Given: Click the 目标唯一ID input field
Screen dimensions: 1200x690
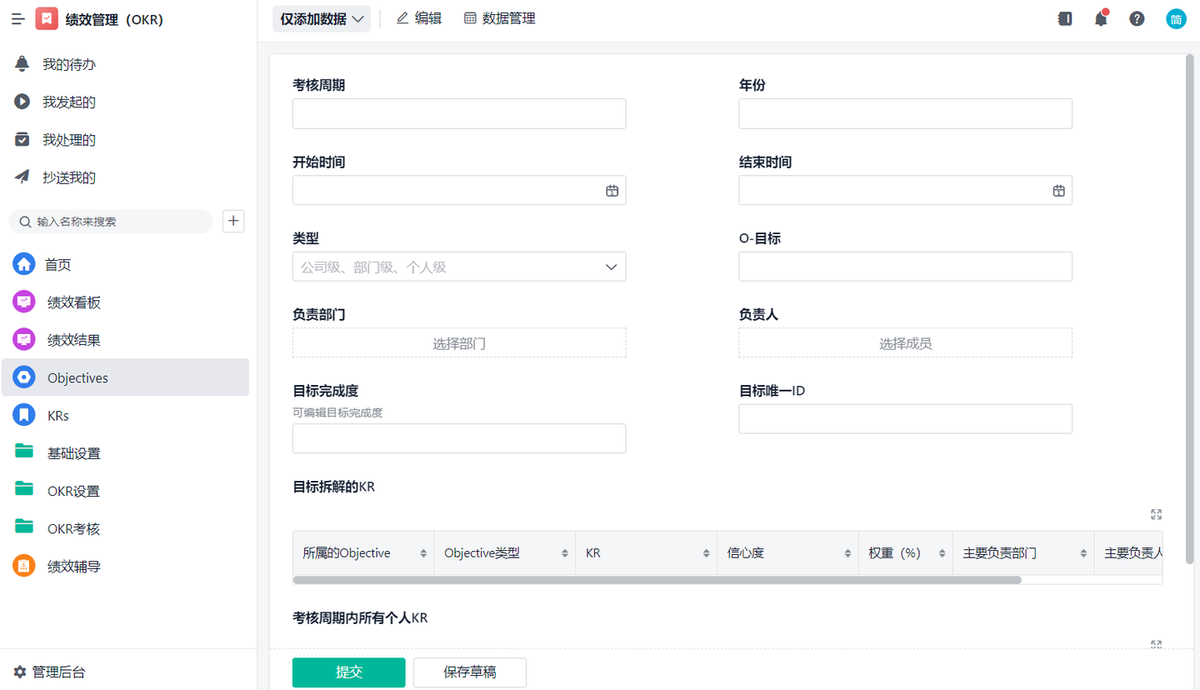Looking at the screenshot, I should tap(905, 419).
